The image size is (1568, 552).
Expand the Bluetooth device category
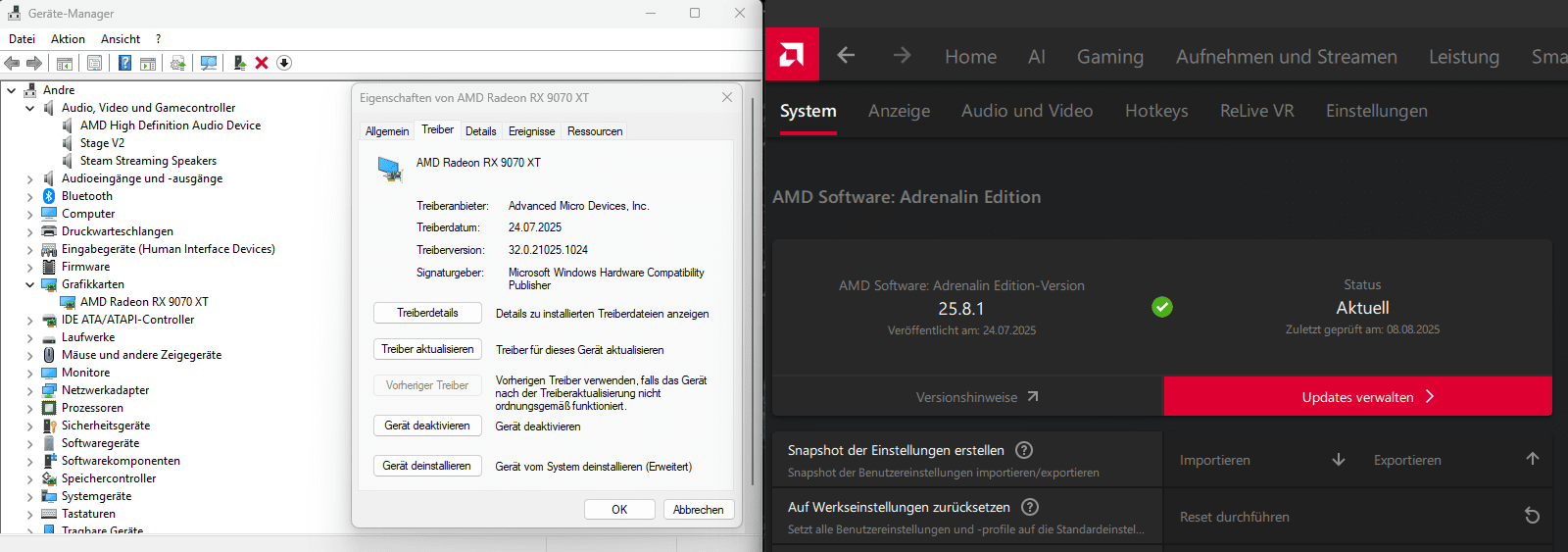pos(29,197)
